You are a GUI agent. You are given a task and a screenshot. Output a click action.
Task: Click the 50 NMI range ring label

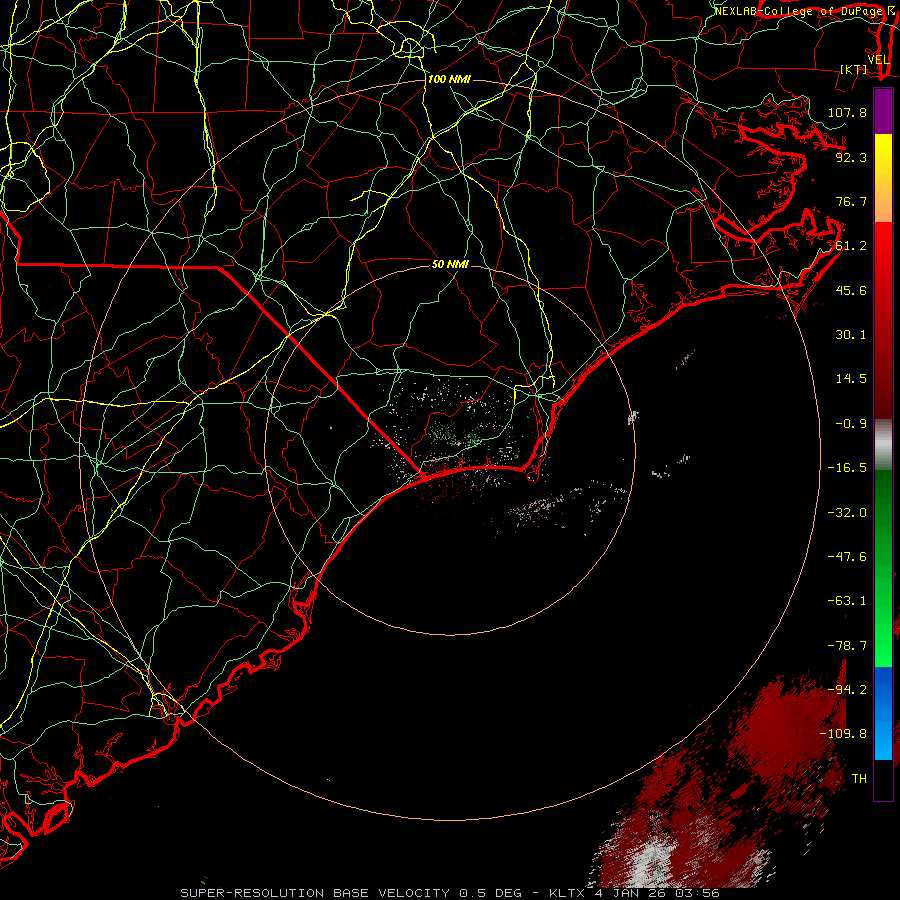point(451,265)
